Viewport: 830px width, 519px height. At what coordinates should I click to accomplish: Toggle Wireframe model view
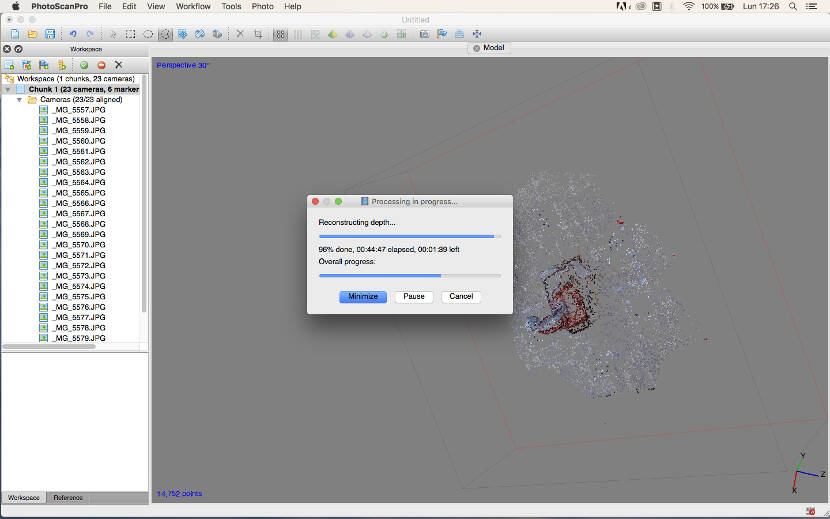coord(367,34)
